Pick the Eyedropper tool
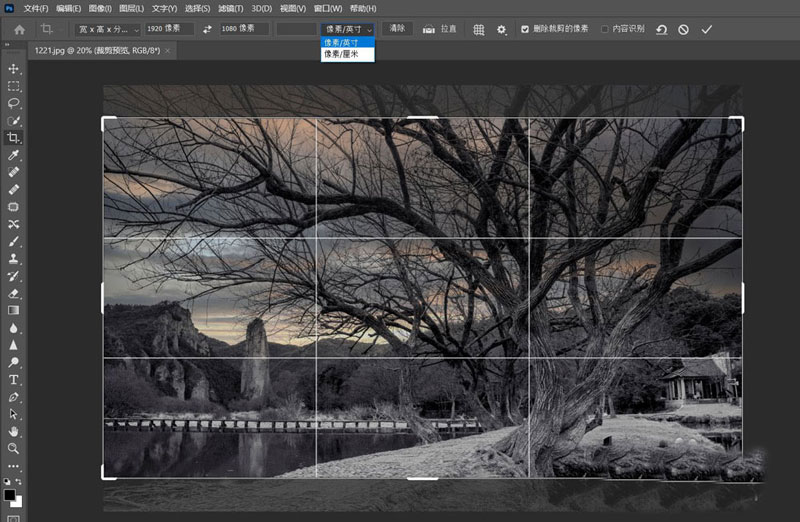Screen dimensions: 800x522 click(x=14, y=156)
